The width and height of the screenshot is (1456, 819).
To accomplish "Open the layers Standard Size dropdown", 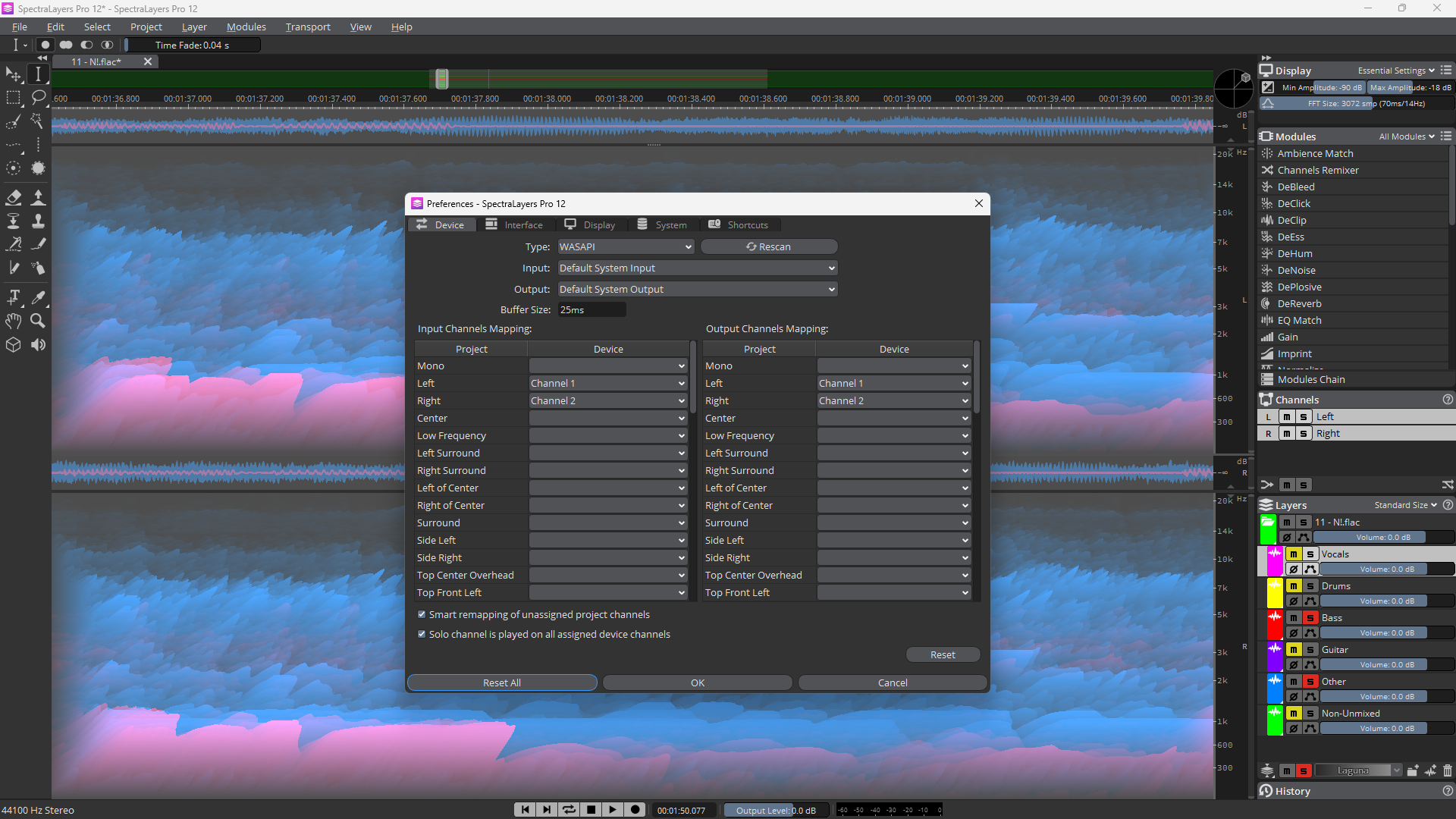I will click(1405, 505).
